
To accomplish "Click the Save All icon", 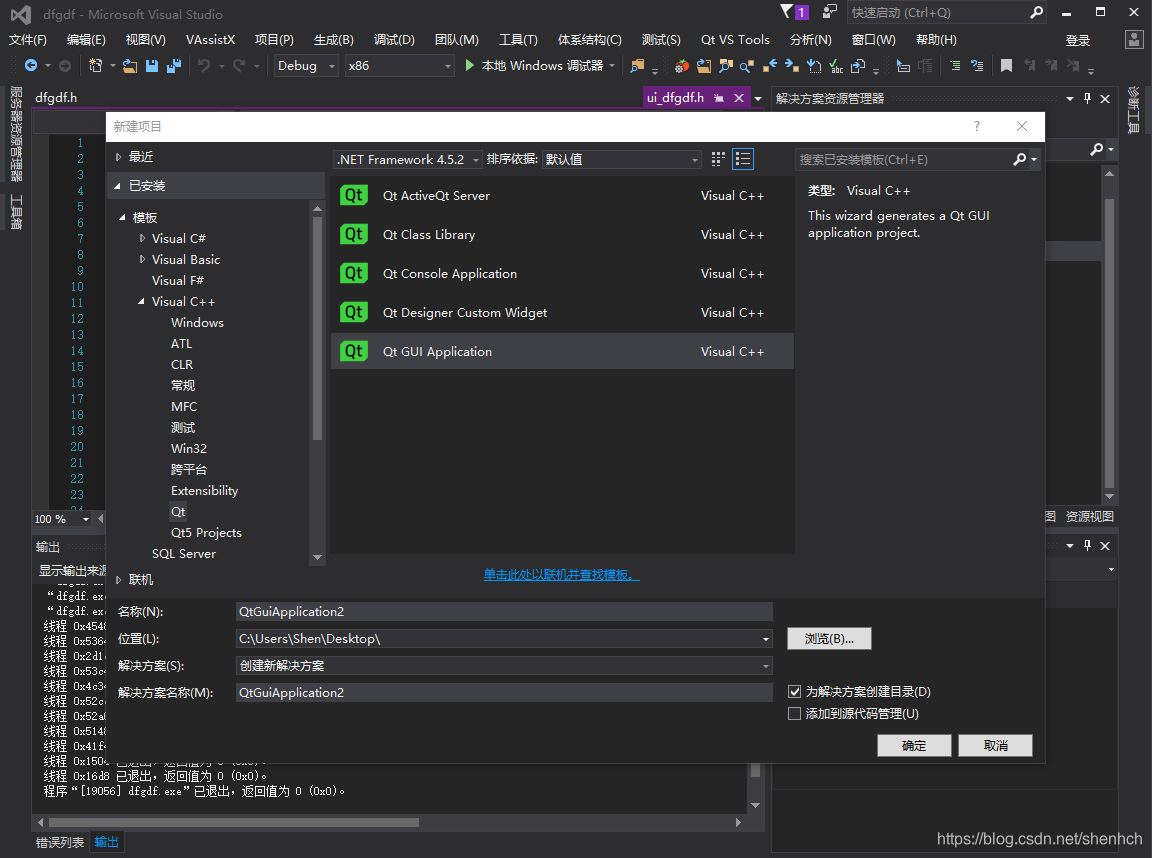I will tap(174, 65).
